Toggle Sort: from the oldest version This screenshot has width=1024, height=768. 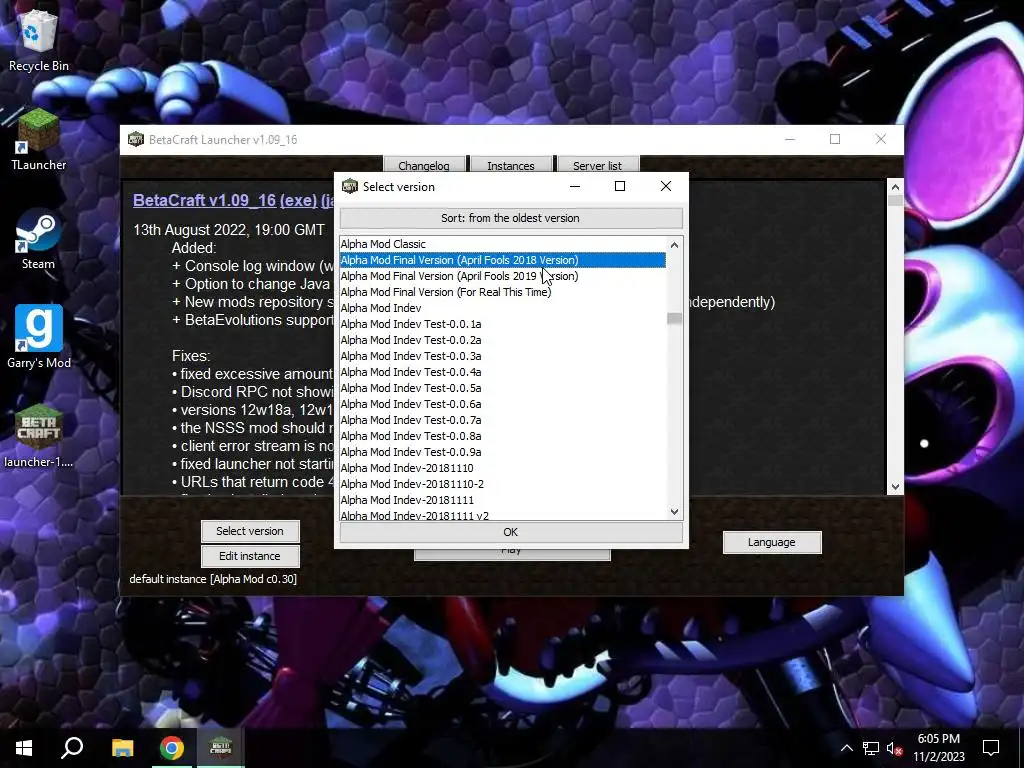click(511, 218)
